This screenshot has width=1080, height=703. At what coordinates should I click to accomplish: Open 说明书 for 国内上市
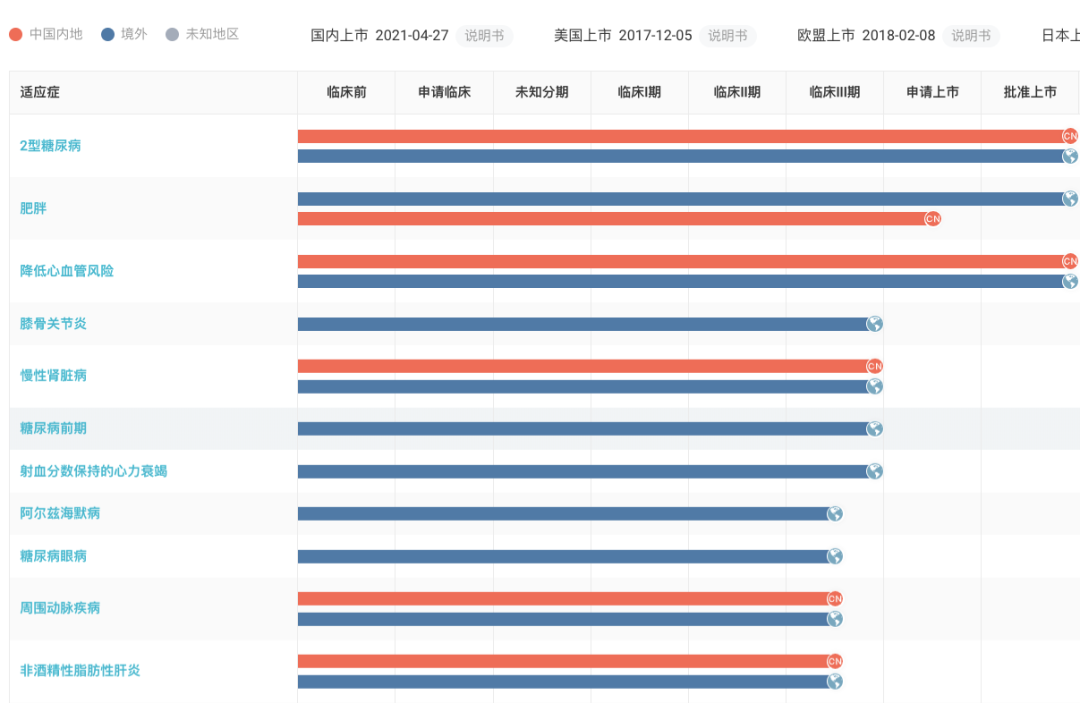(x=484, y=36)
